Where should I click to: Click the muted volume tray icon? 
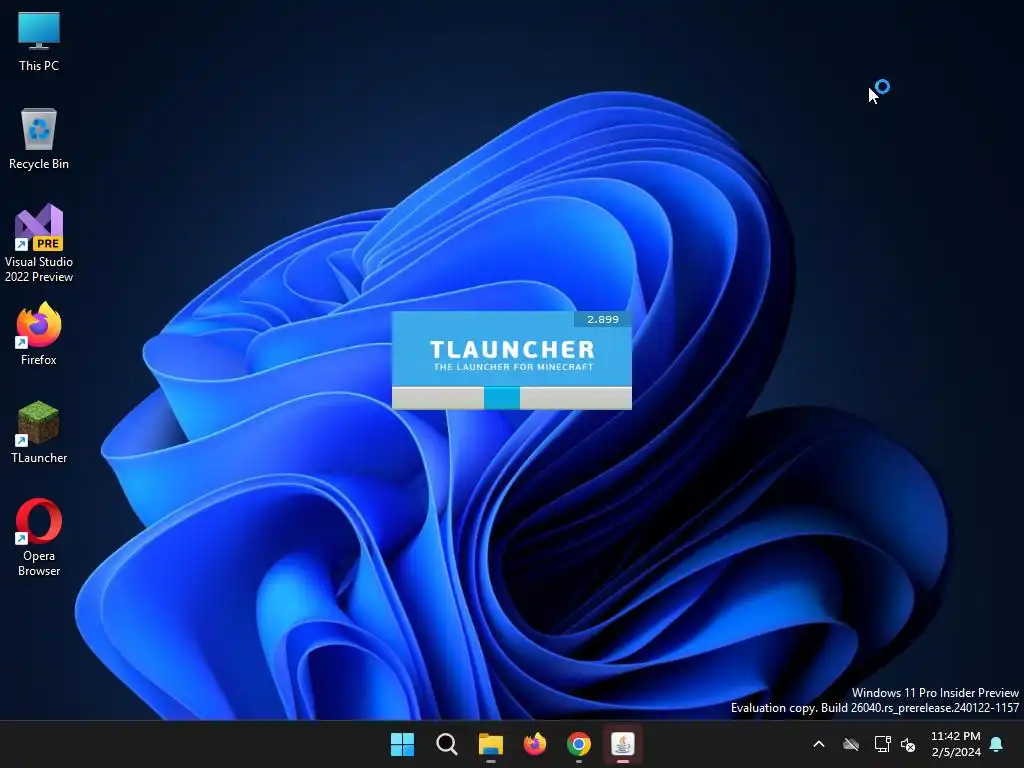coord(908,744)
